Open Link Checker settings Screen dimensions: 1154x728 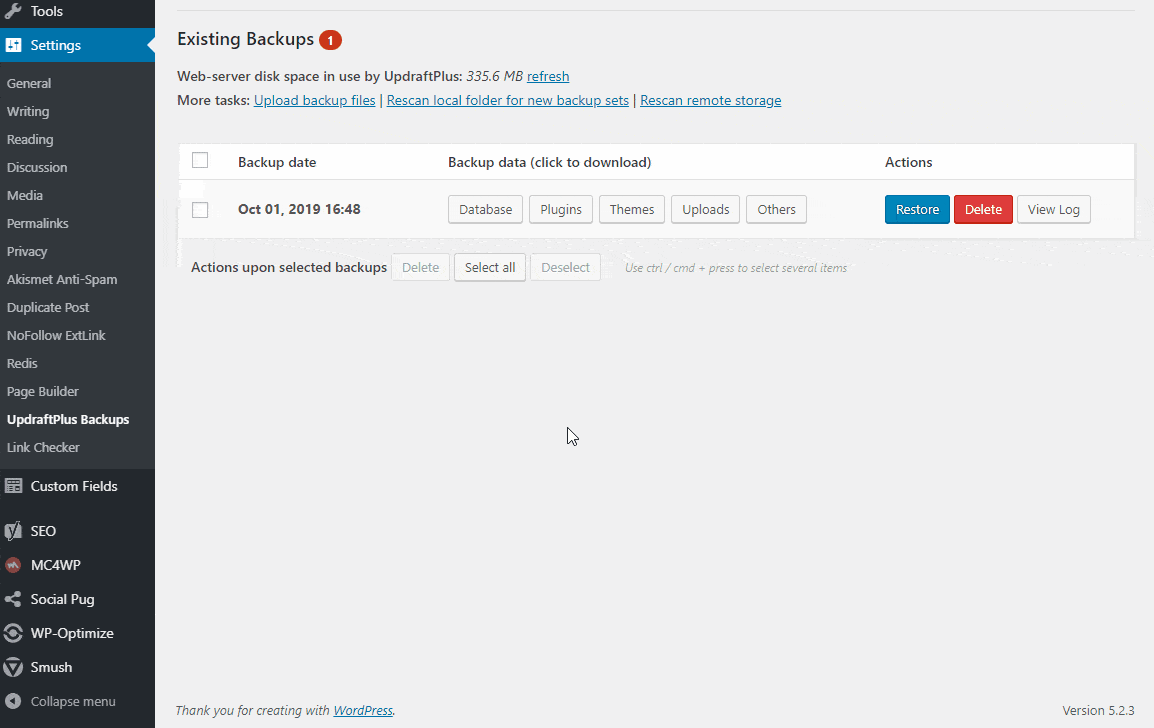43,447
